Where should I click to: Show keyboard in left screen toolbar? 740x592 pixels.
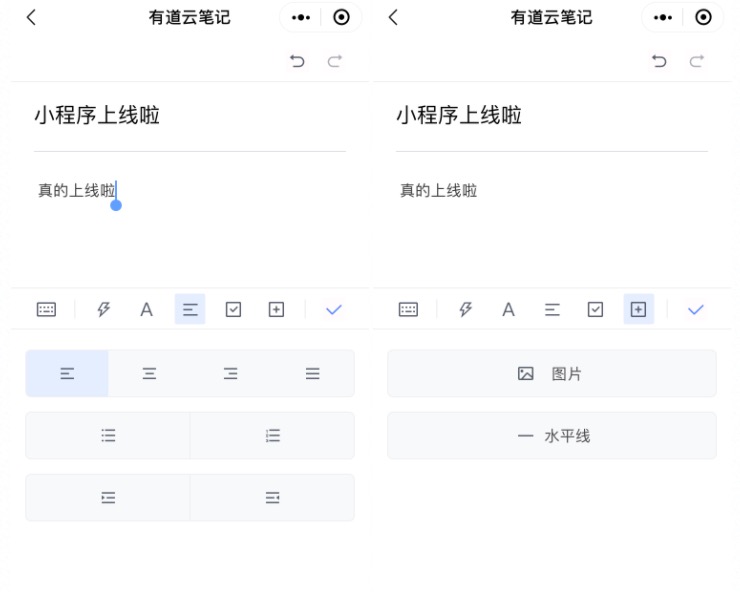tap(46, 310)
